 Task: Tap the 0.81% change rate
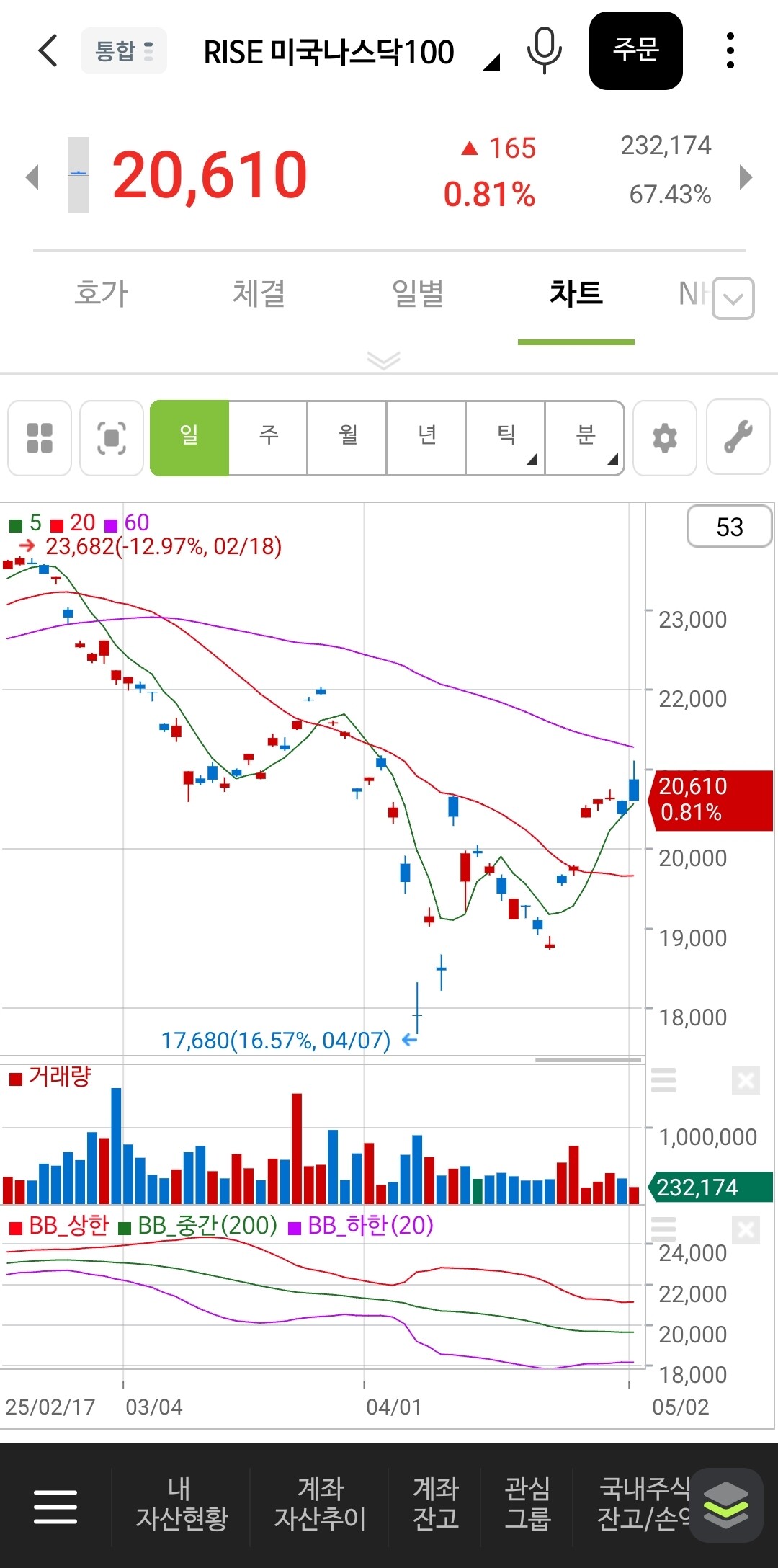point(489,195)
